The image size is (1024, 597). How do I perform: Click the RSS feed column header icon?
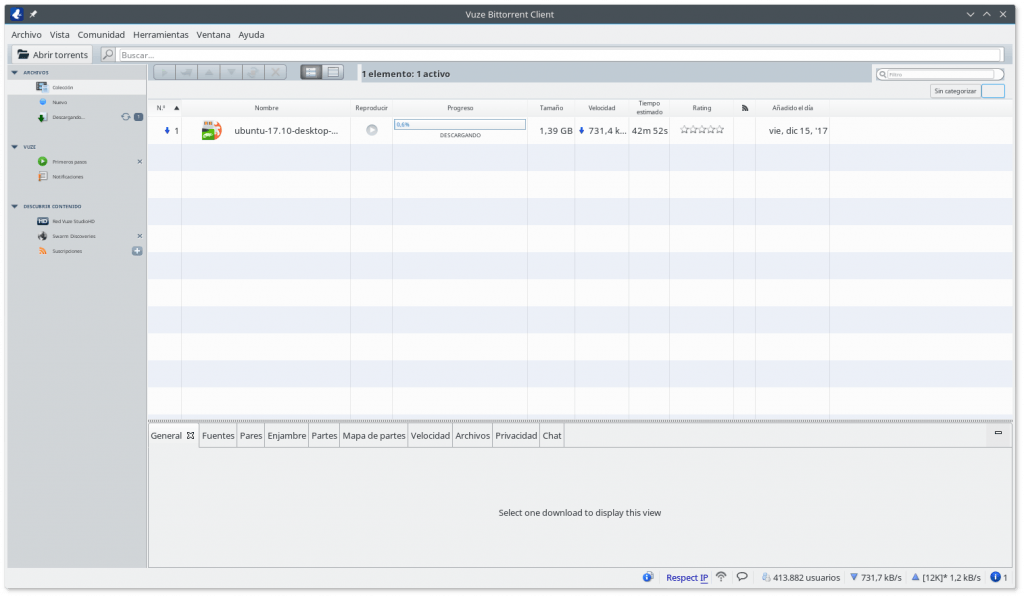point(745,108)
